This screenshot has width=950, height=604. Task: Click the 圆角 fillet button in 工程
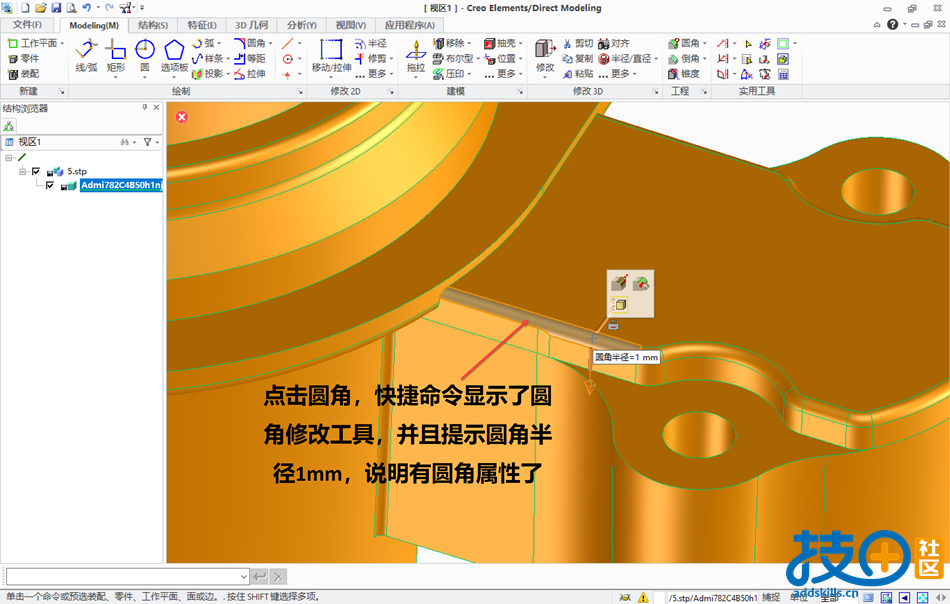coord(684,44)
